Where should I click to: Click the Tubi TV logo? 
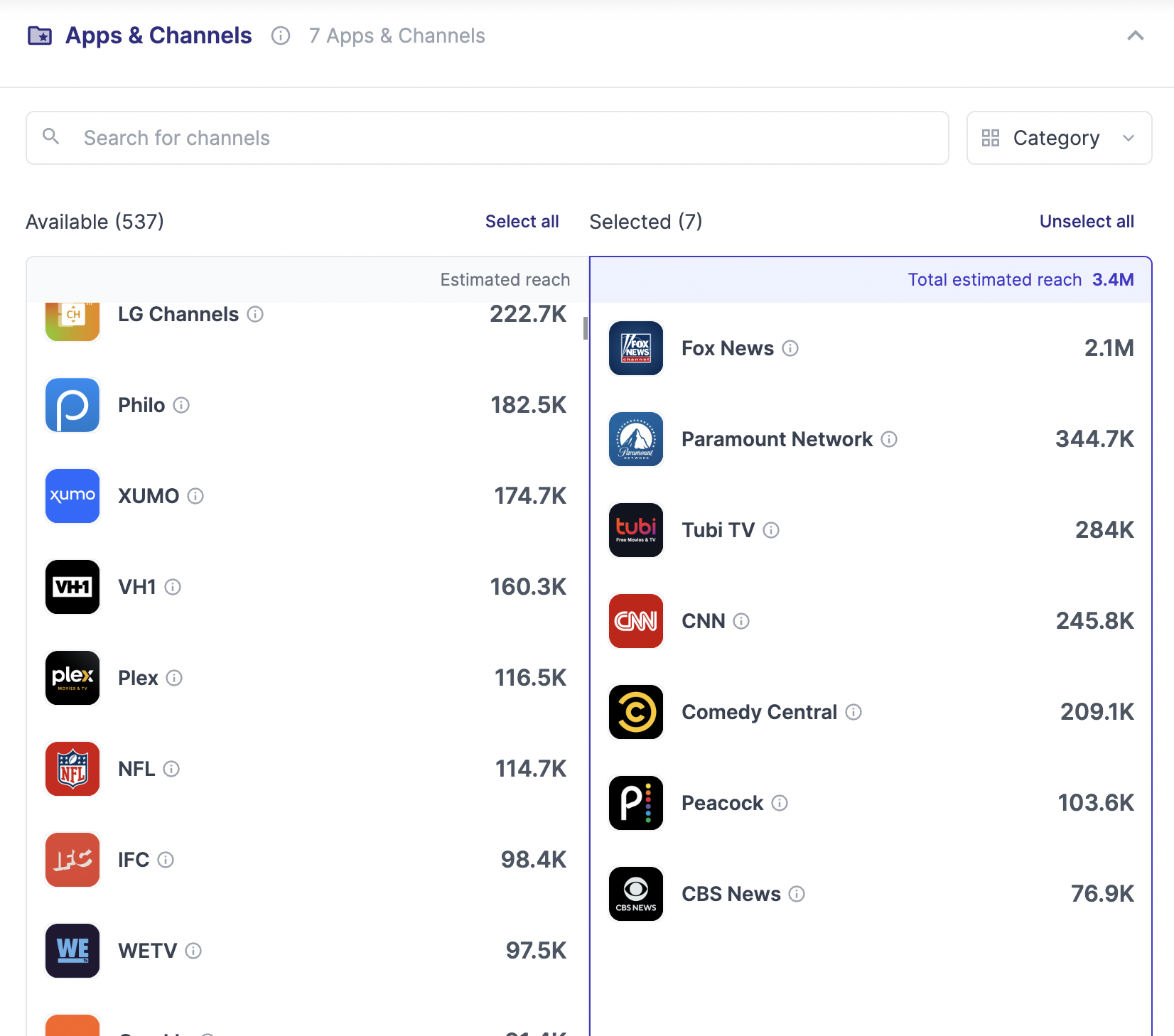click(636, 530)
